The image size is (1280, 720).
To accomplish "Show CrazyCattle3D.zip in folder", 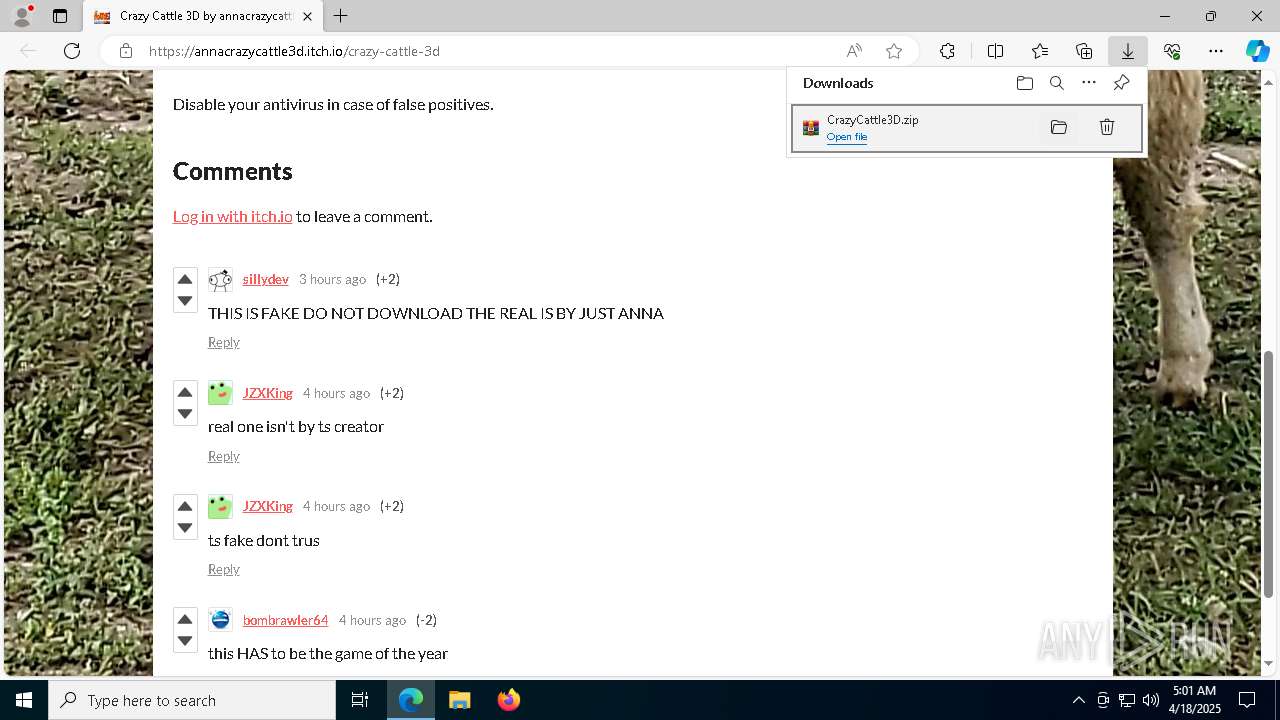I will click(1059, 127).
